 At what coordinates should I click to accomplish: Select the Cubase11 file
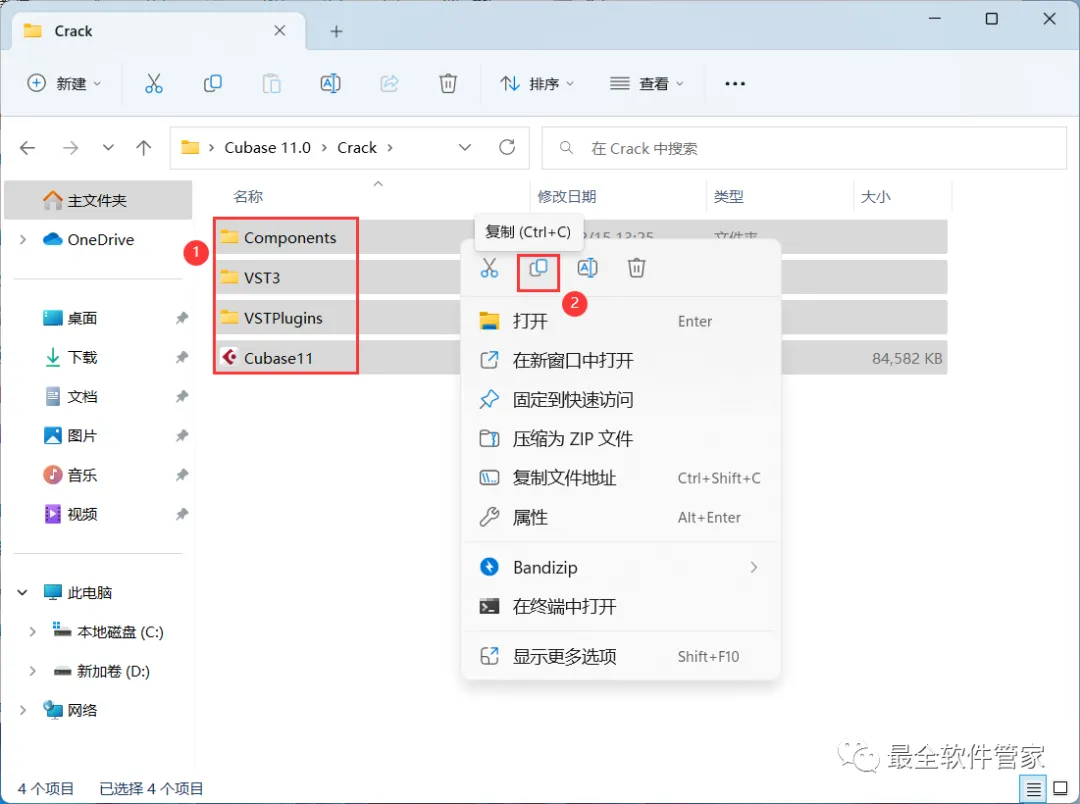coord(267,358)
